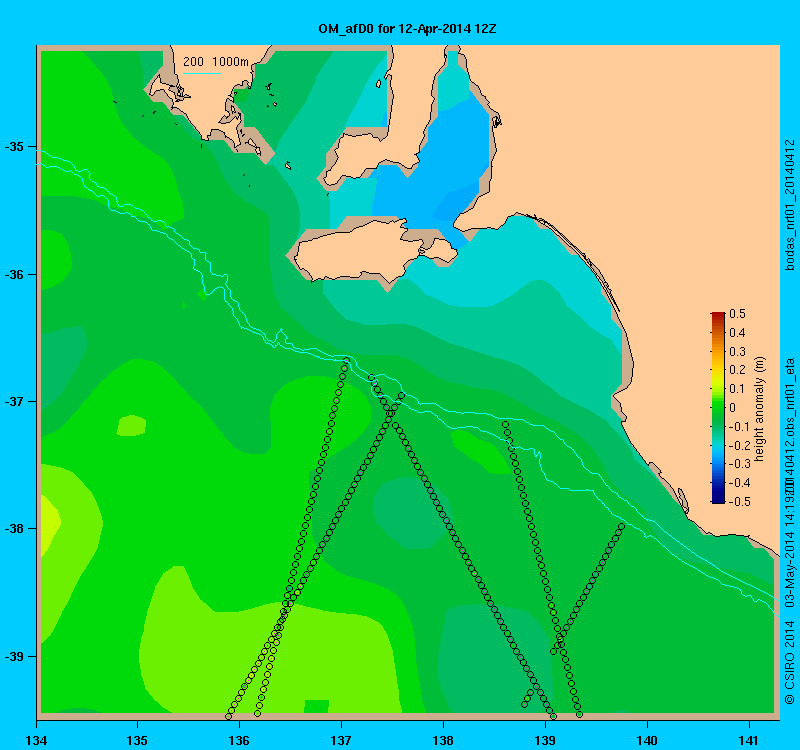Select the -0.2 color bar label

coord(739,445)
